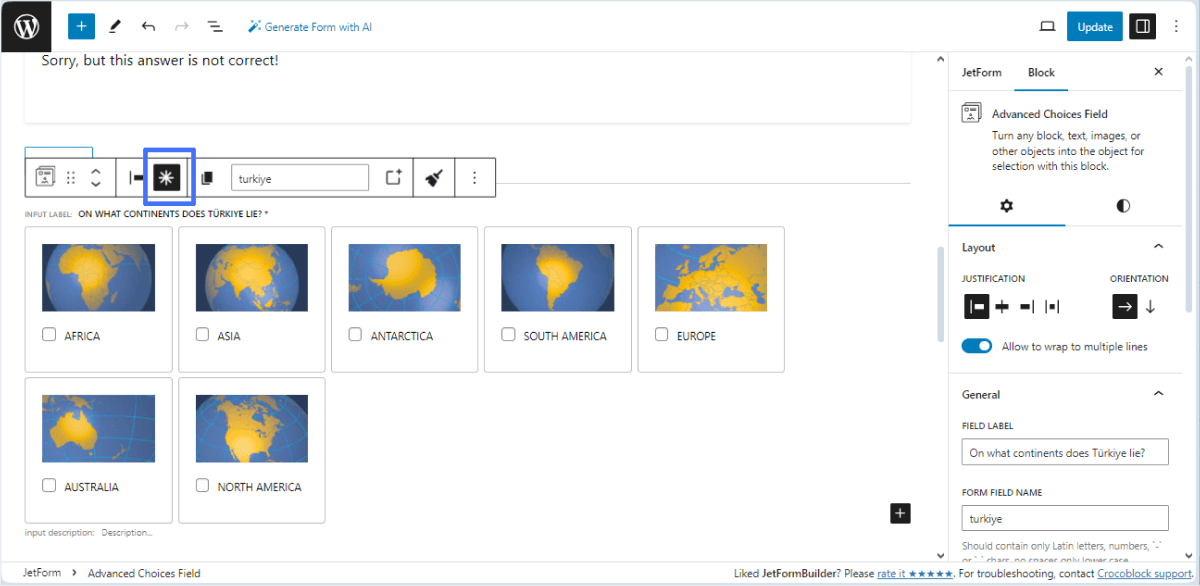Check the Africa checkbox
This screenshot has height=586, width=1200.
[49, 335]
